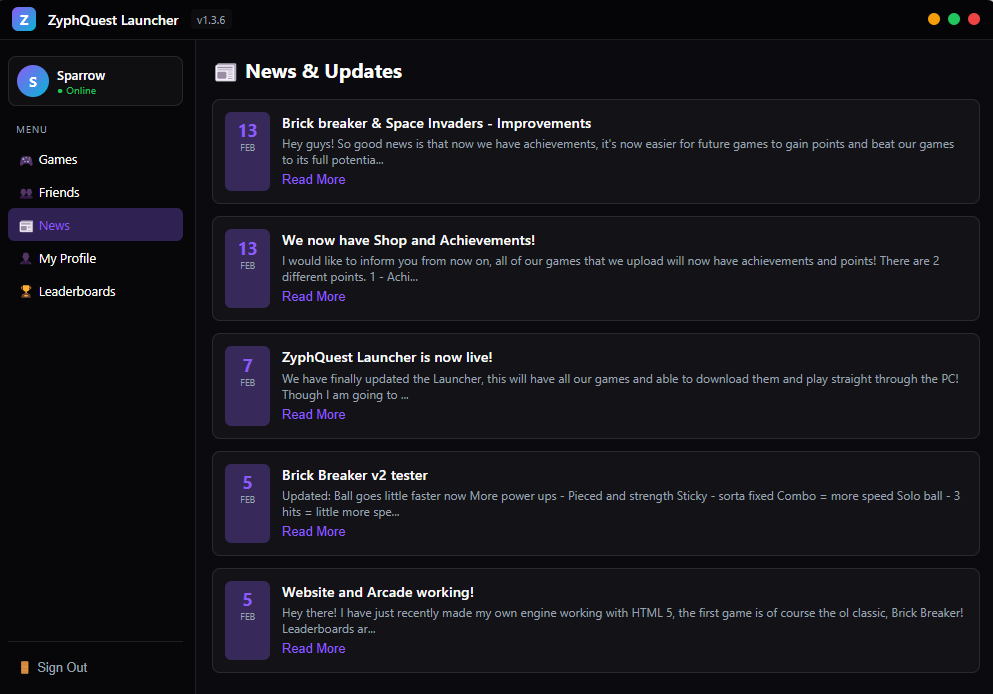993x694 pixels.
Task: Open the Friends icon in the menu
Action: [x=25, y=192]
